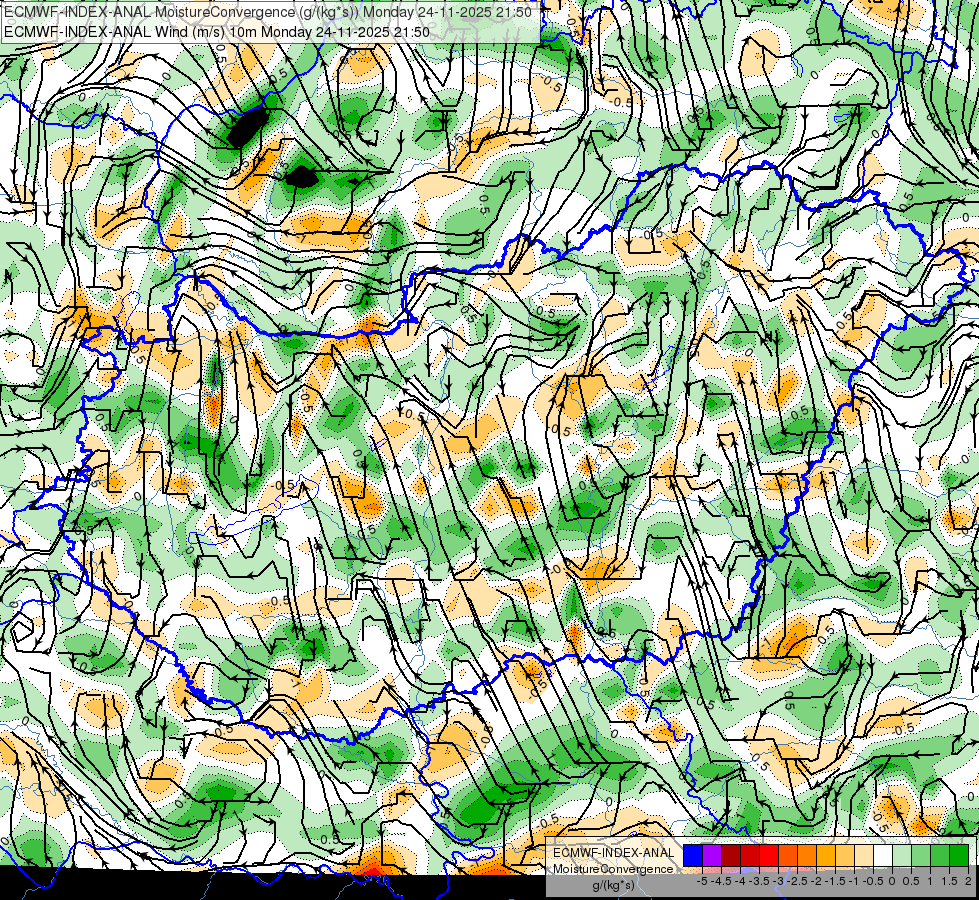This screenshot has width=979, height=900.
Task: Click the 2 tick label at legend end
Action: 968,881
